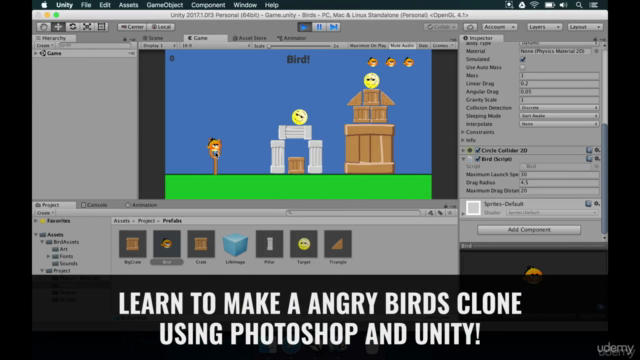Toggle Maximize On Play
This screenshot has height=360, width=640.
coord(367,46)
